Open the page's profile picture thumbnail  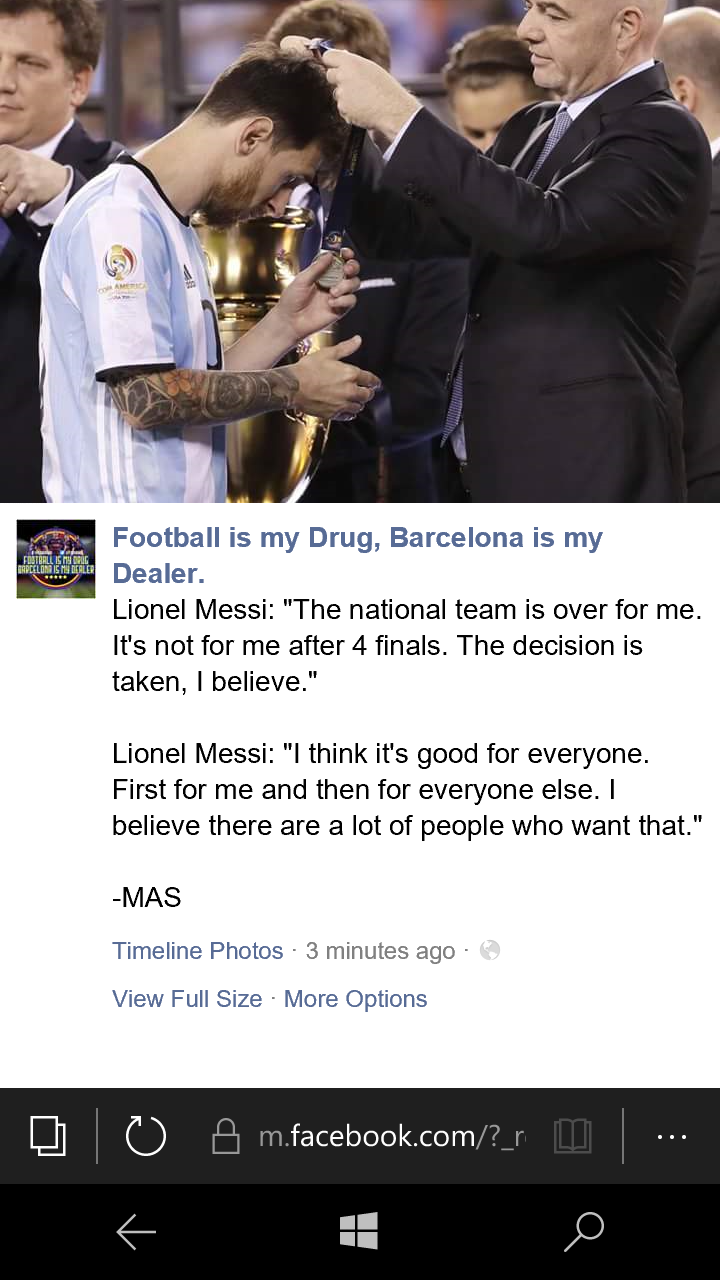56,559
